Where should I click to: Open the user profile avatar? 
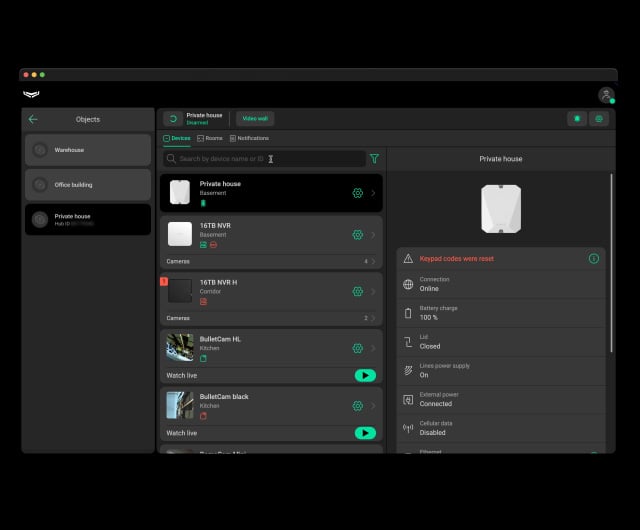pyautogui.click(x=605, y=95)
